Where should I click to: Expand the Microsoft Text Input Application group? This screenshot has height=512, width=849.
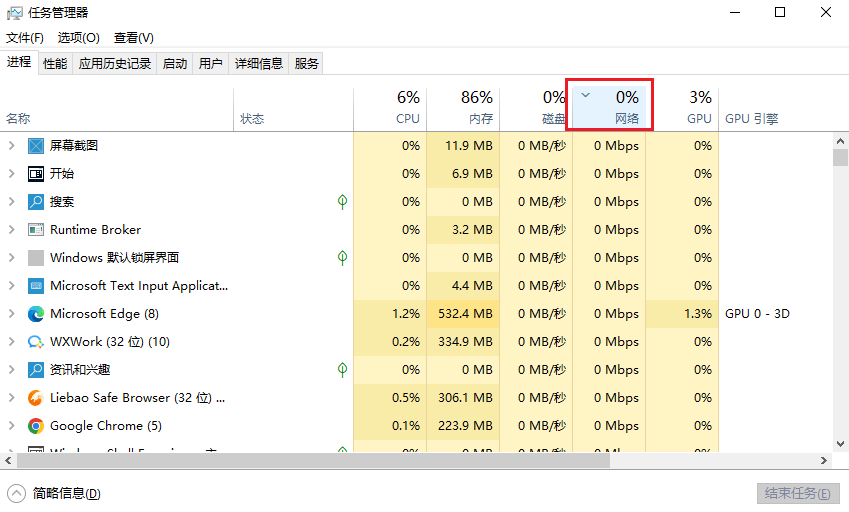click(11, 286)
